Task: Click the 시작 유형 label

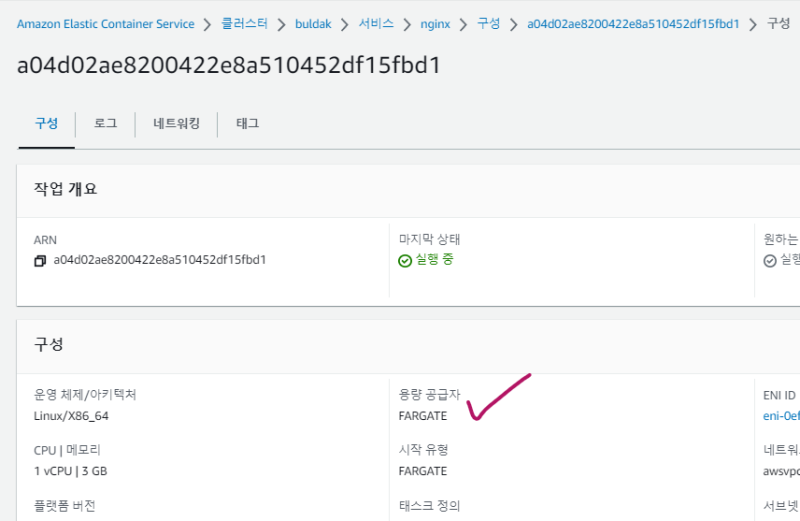Action: [423, 450]
